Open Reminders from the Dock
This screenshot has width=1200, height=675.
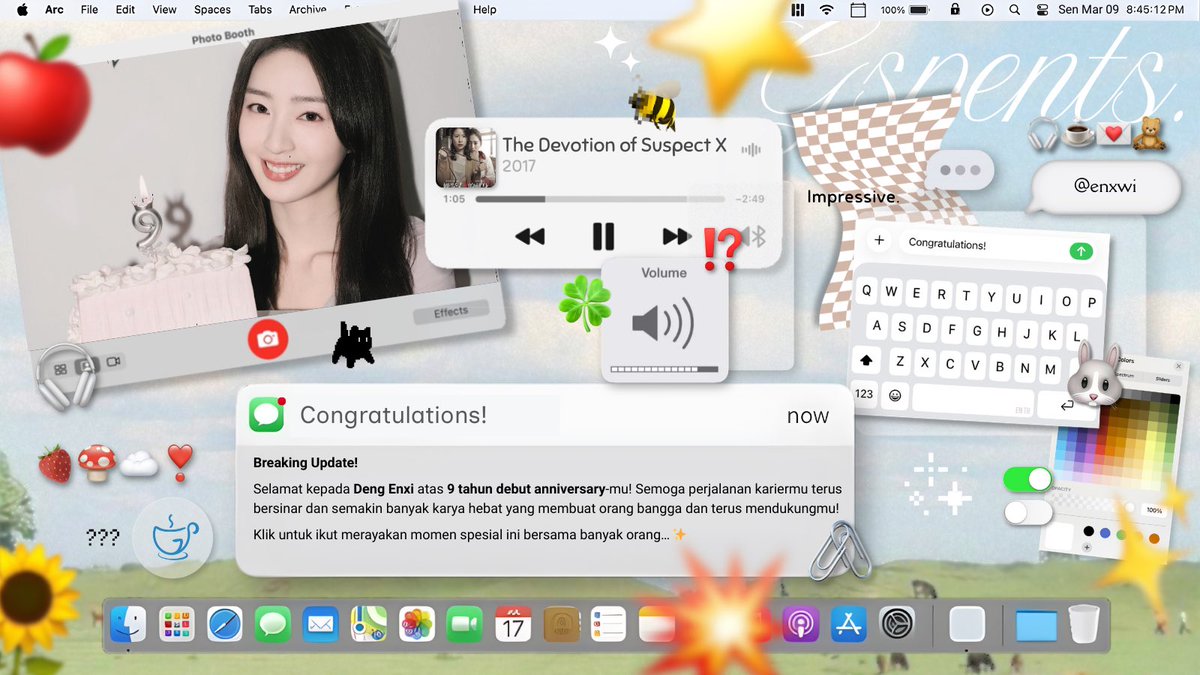[608, 625]
